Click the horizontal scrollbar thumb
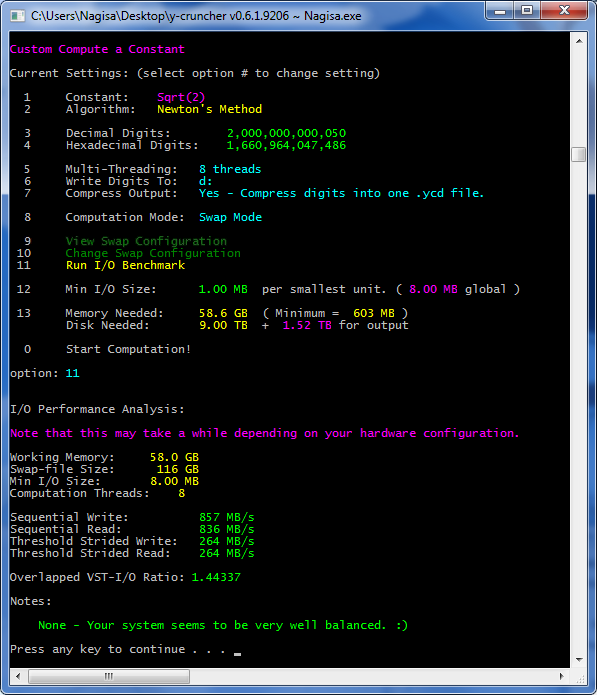This screenshot has height=695, width=597. click(109, 676)
